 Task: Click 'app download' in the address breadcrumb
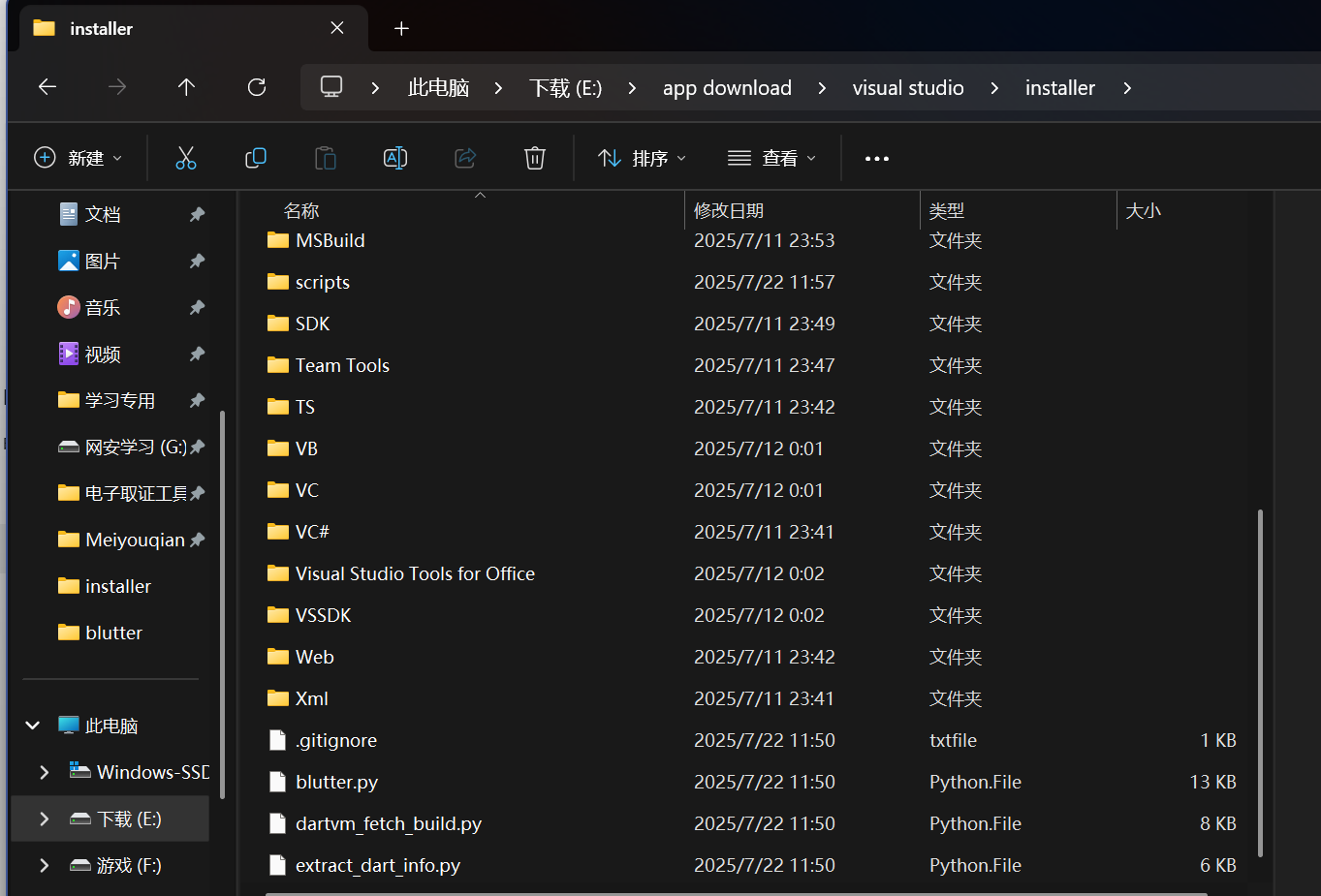pos(727,88)
